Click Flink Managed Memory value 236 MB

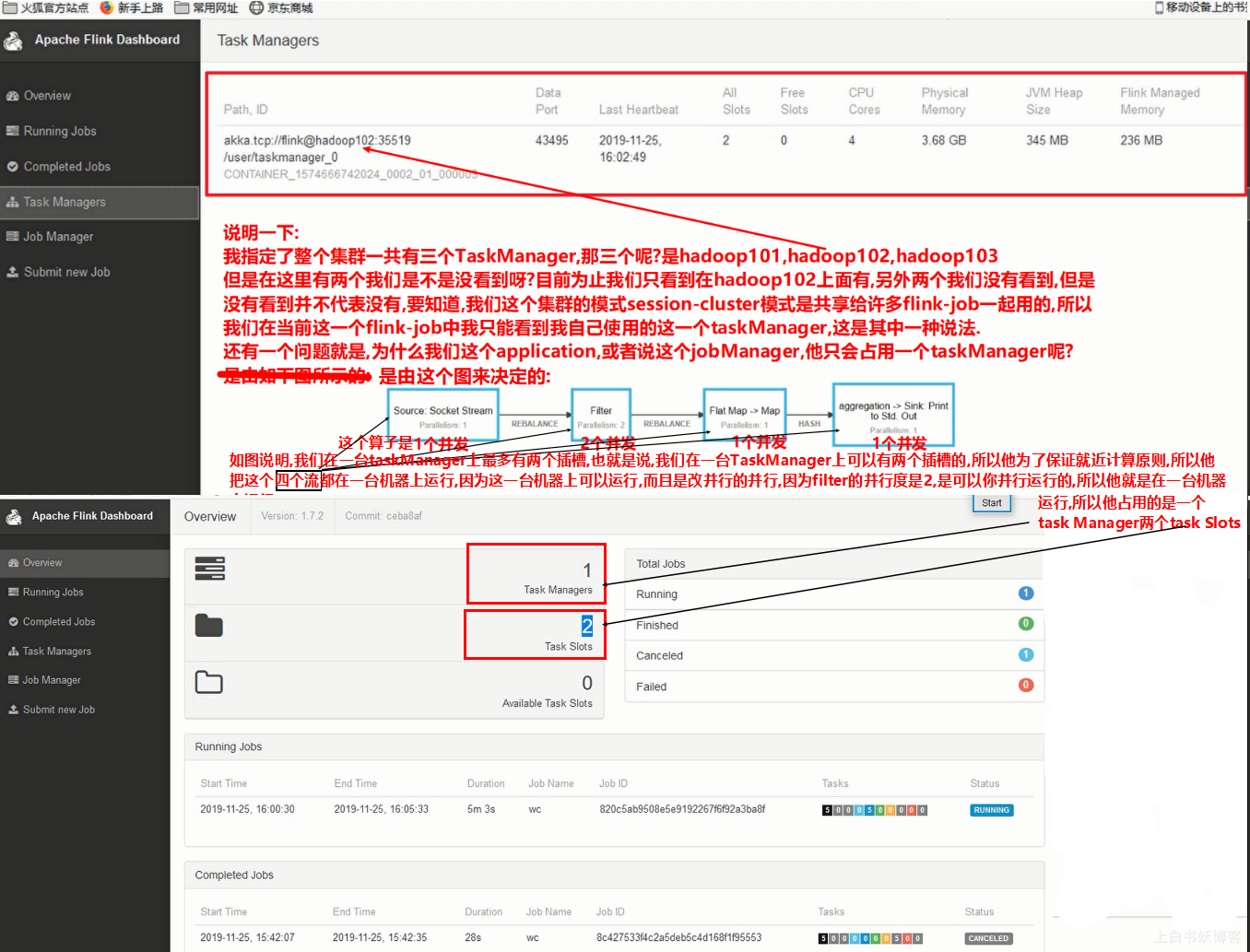pos(1141,140)
